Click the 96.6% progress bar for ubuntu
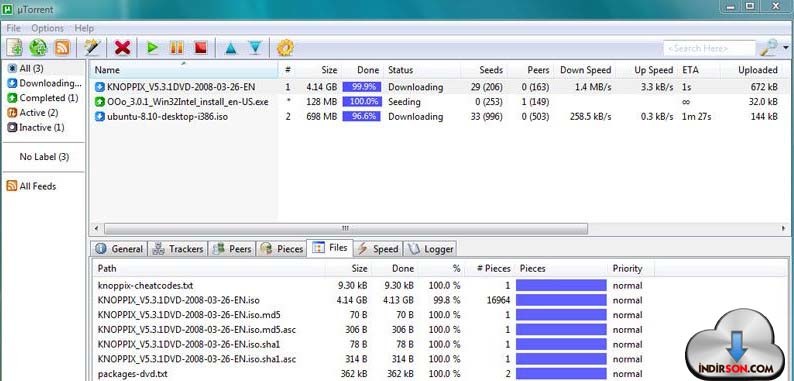Screen dimensions: 794x381 coord(362,117)
